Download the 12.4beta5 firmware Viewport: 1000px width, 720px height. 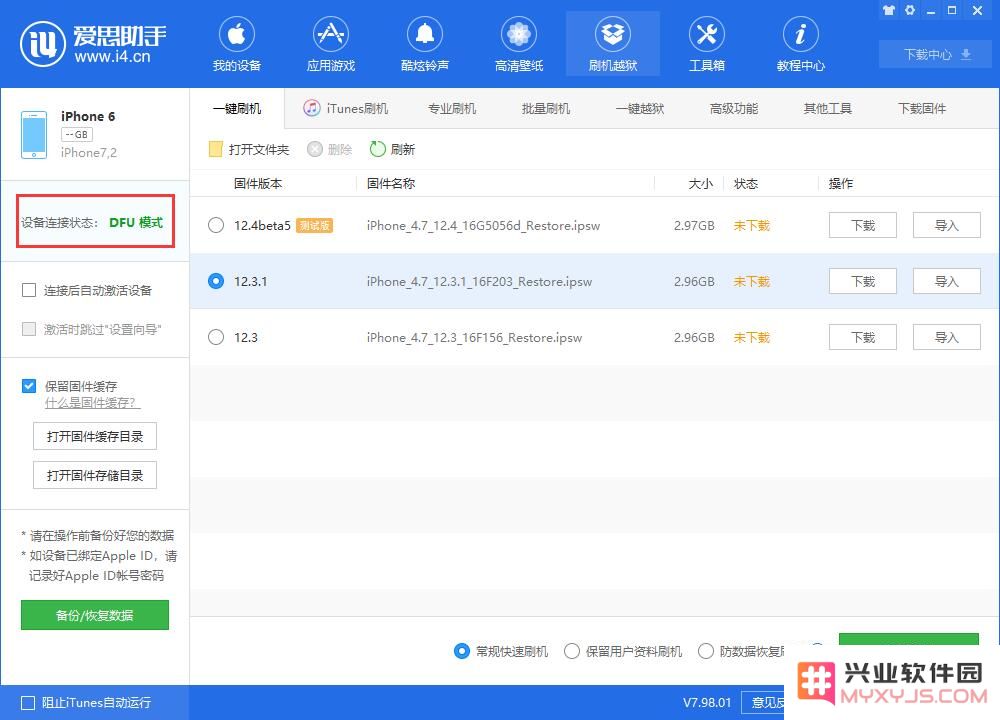(x=863, y=225)
